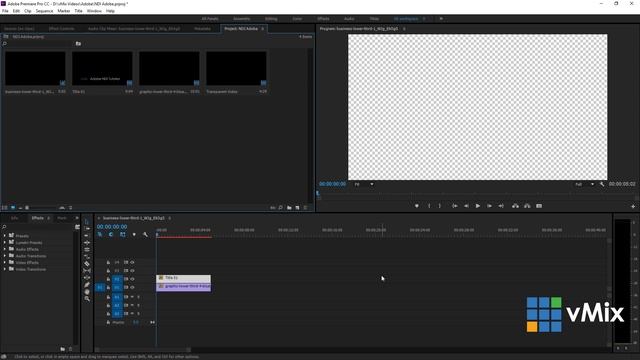Expand the Presets folder in Effects
Screen dimensions: 640x360
[4, 236]
